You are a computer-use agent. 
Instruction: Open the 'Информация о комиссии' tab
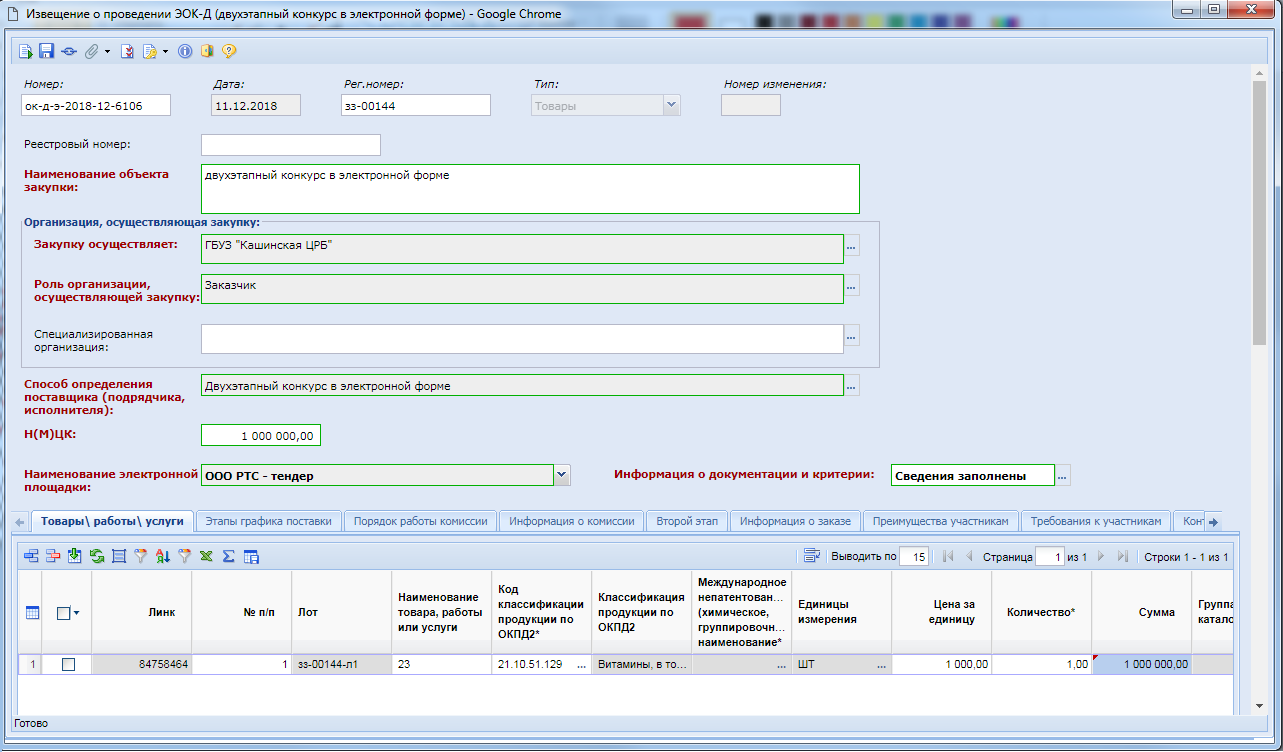coord(571,521)
